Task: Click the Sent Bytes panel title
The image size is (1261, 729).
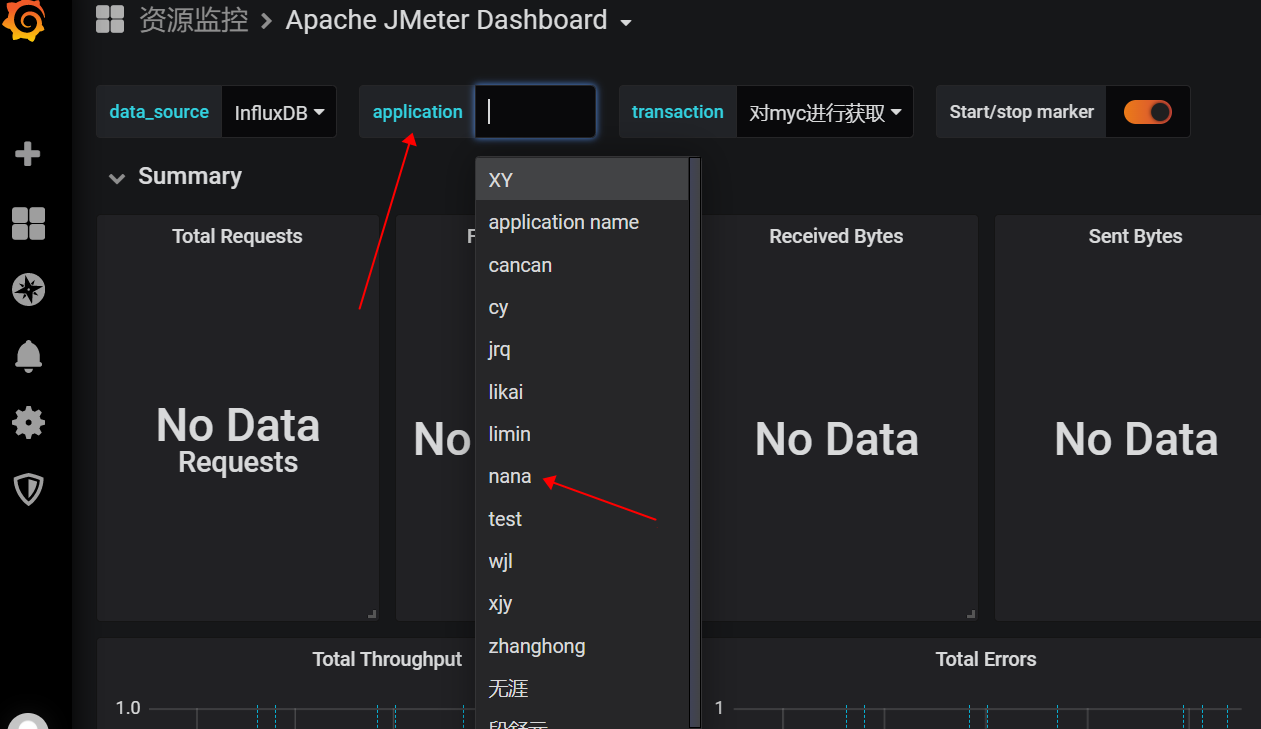Action: tap(1135, 236)
